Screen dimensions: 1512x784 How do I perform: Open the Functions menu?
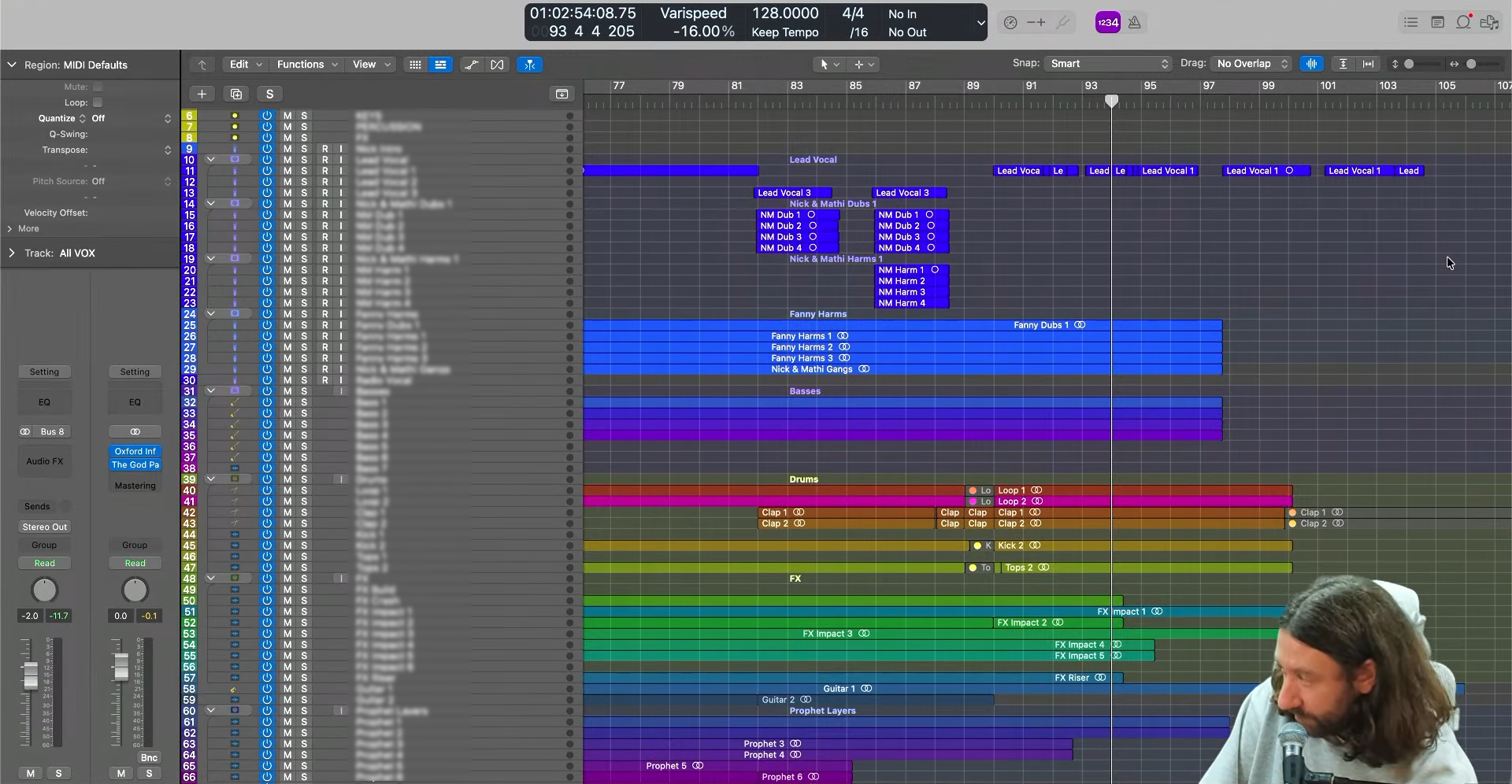[307, 65]
